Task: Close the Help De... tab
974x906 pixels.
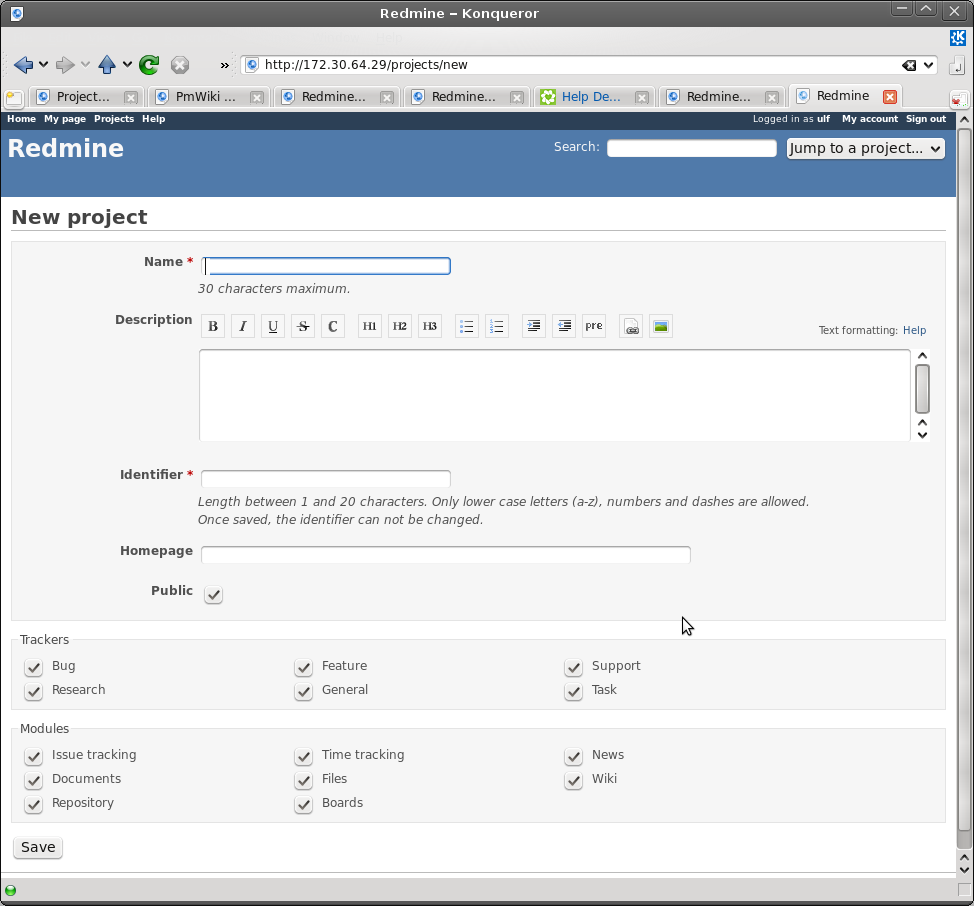Action: 642,97
